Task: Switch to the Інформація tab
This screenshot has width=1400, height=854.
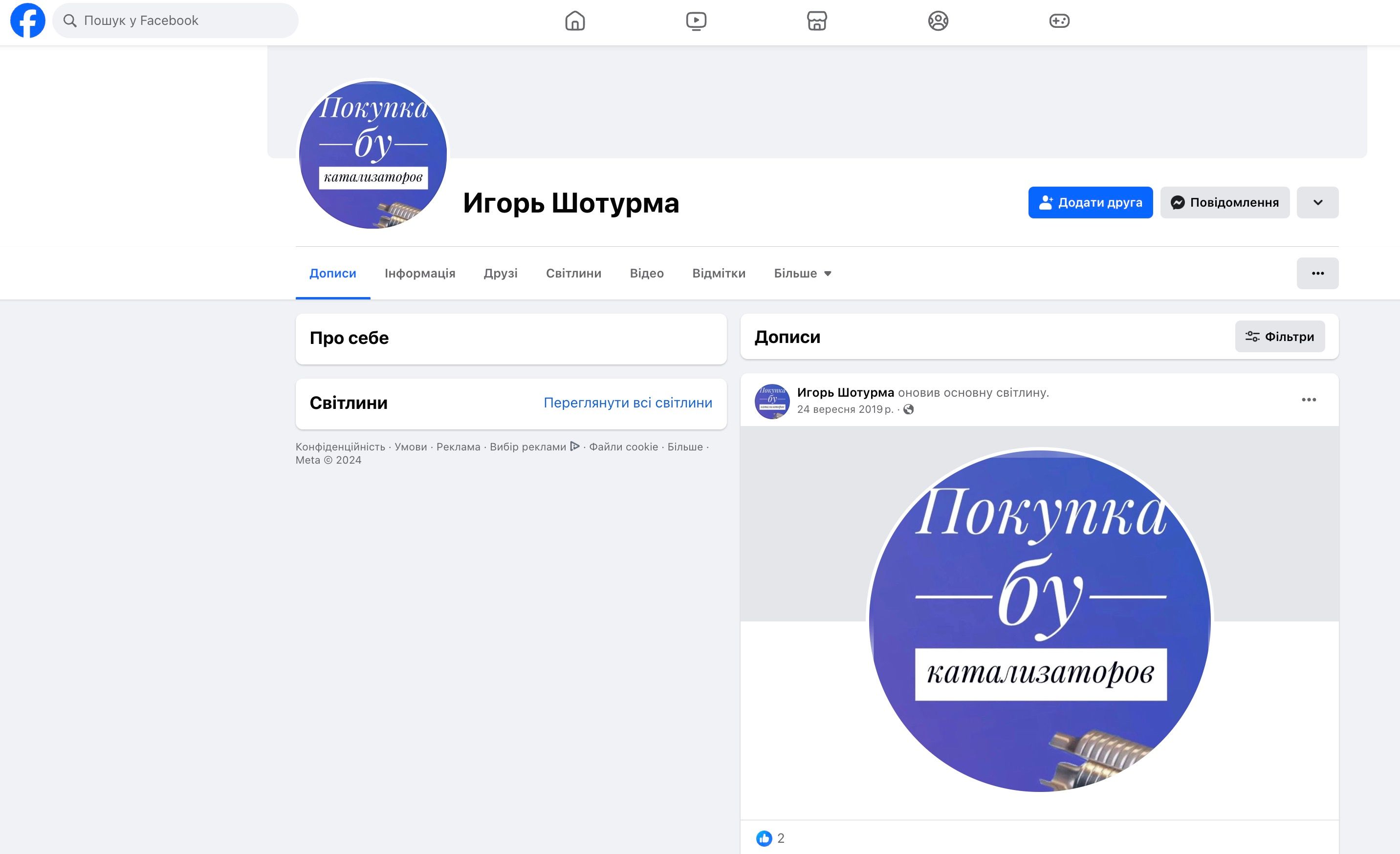Action: tap(419, 273)
